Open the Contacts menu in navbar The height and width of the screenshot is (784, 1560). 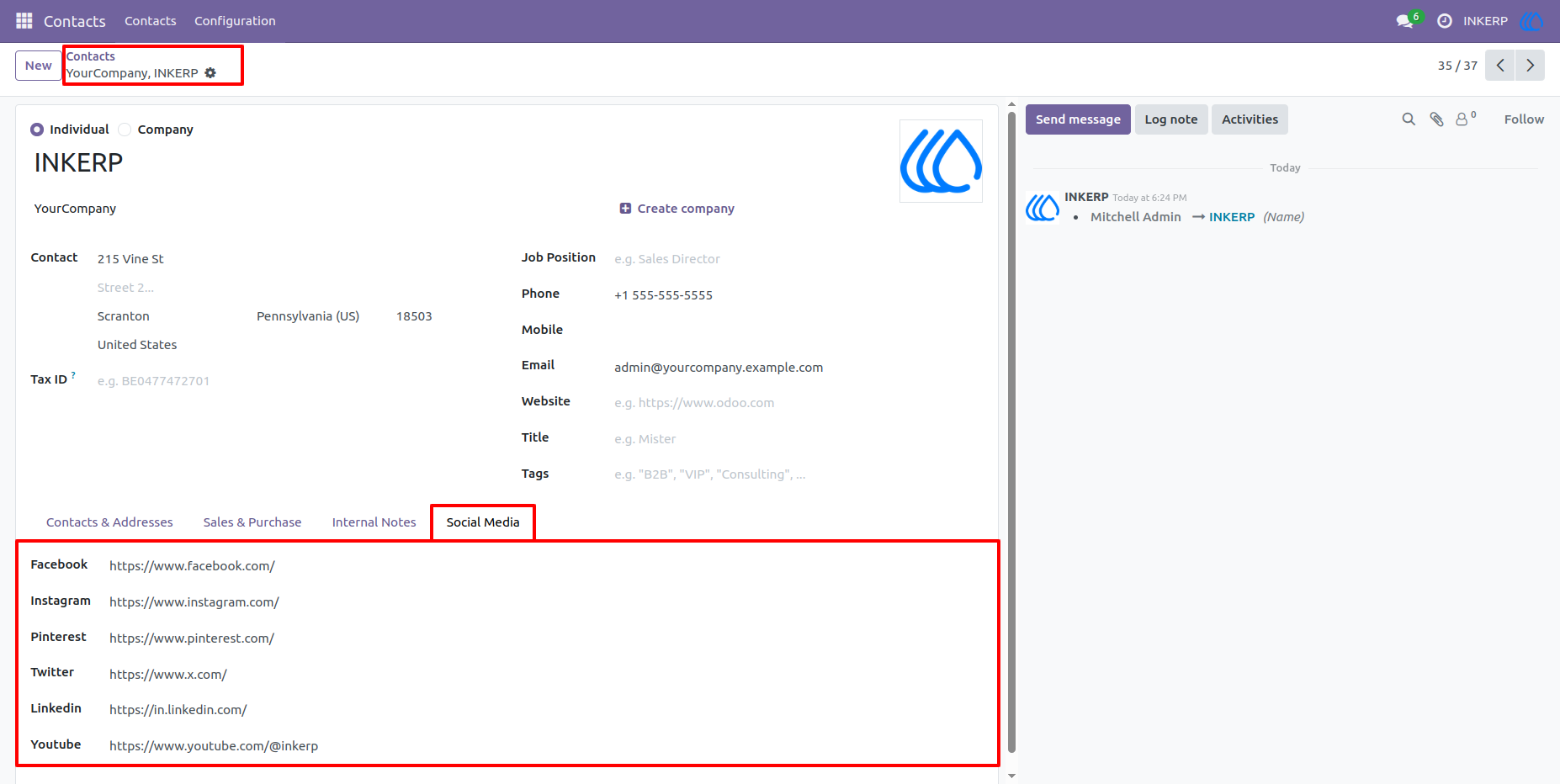pos(151,21)
